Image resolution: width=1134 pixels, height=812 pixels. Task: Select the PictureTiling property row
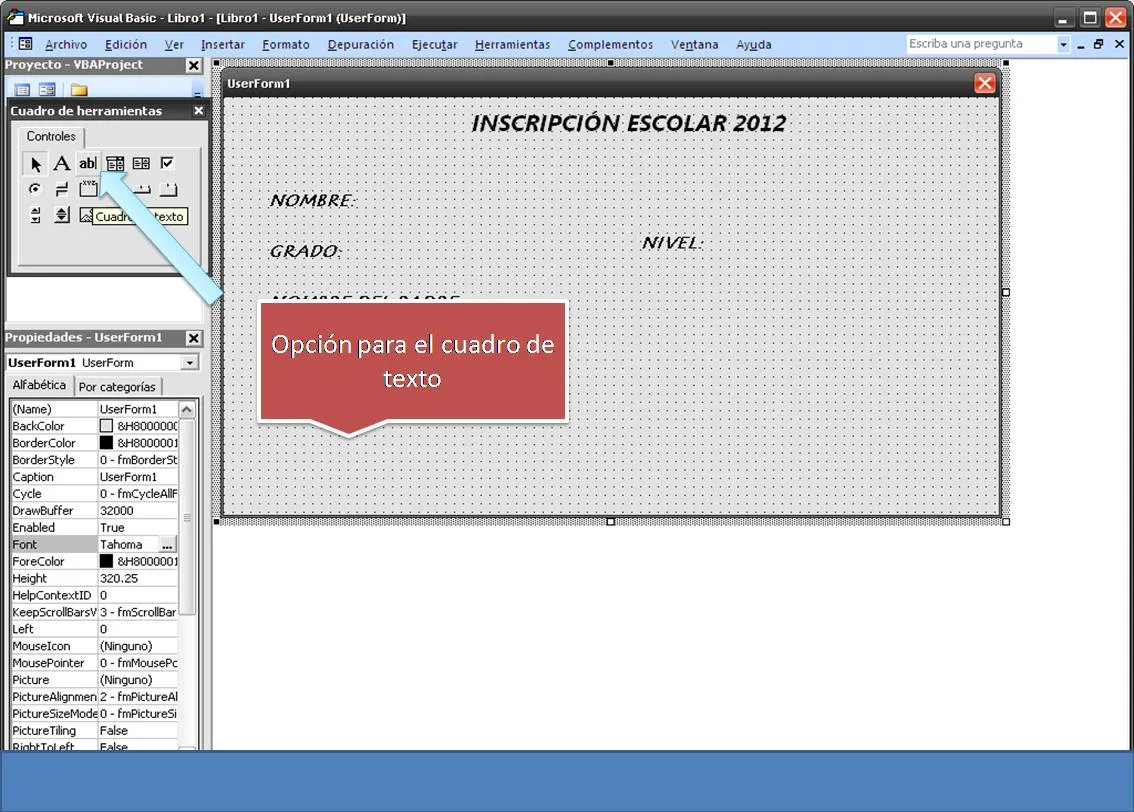(x=94, y=731)
